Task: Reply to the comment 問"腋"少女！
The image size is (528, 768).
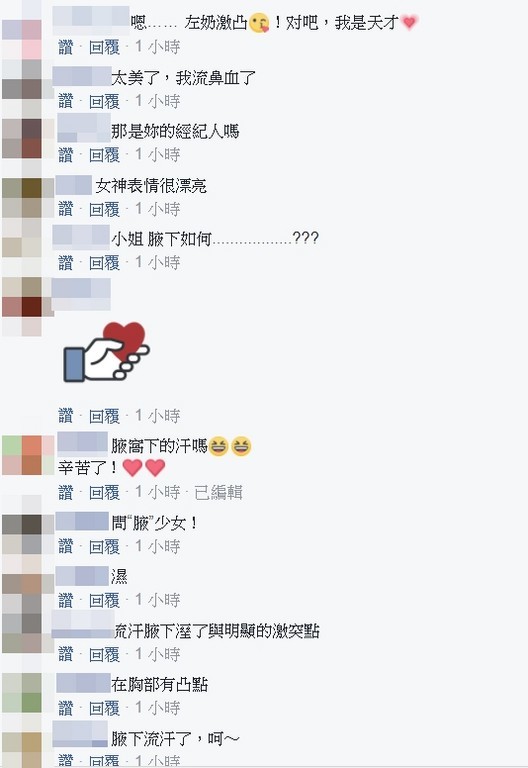Action: coord(104,546)
